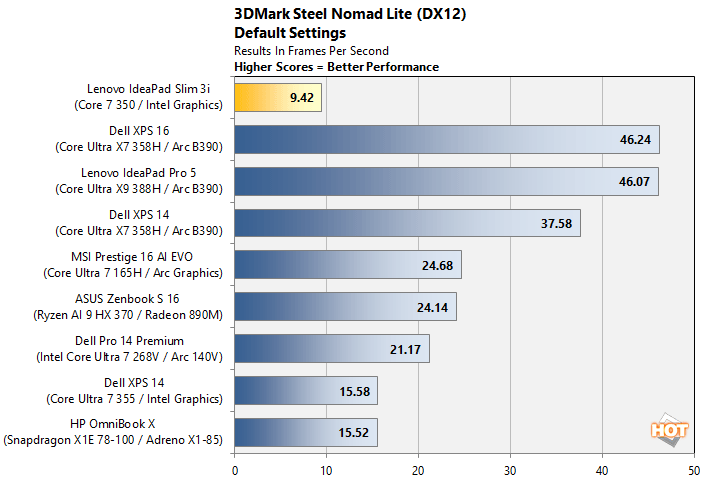Click "(Core Ultra X9 388H / Arc B390)" text
The width and height of the screenshot is (708, 481).
(139, 189)
